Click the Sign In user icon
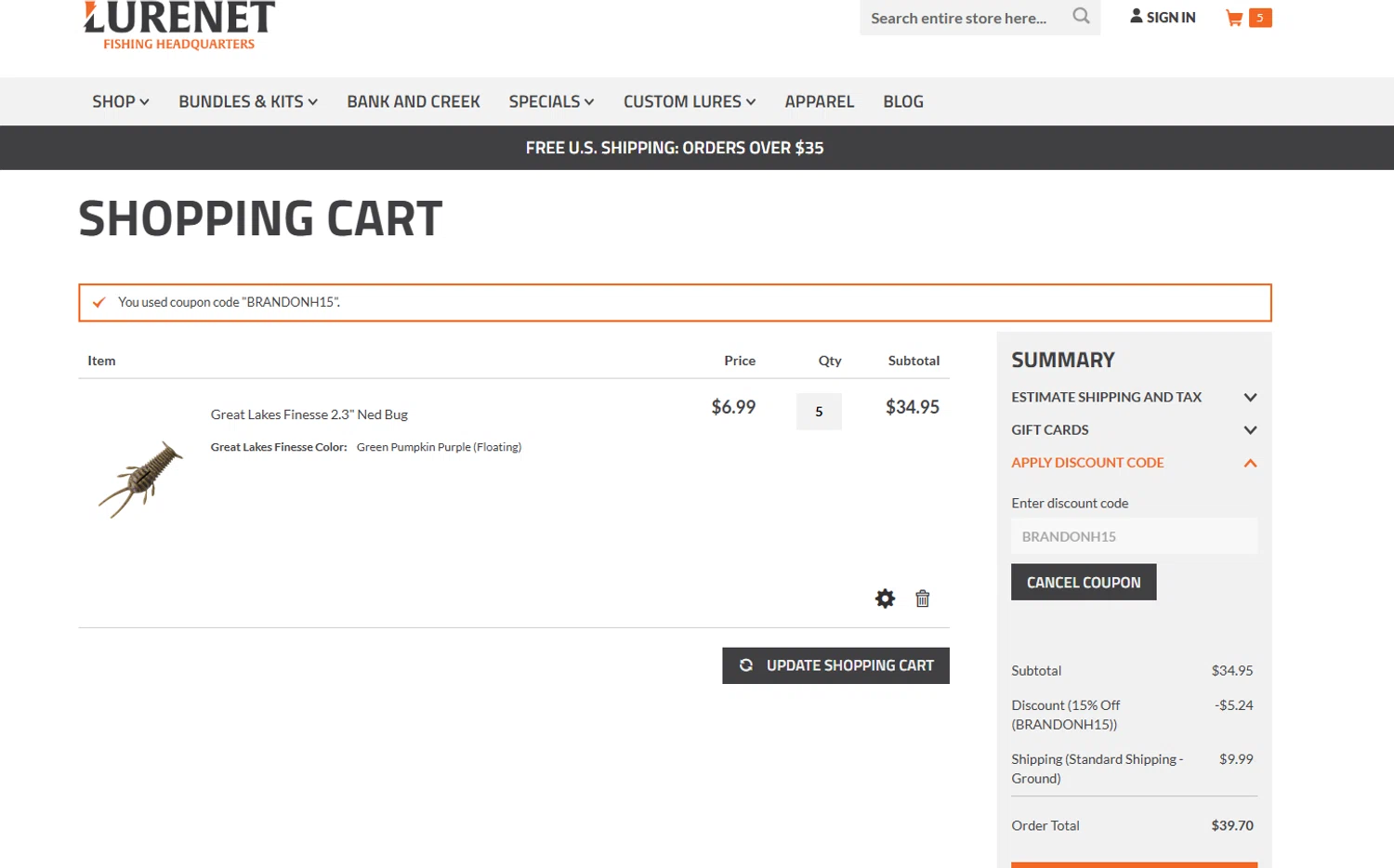 [1136, 16]
